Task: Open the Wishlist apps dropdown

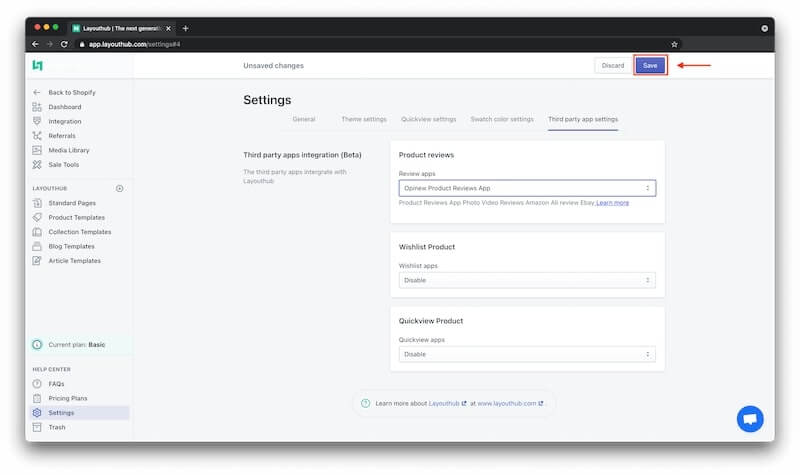Action: tap(527, 280)
